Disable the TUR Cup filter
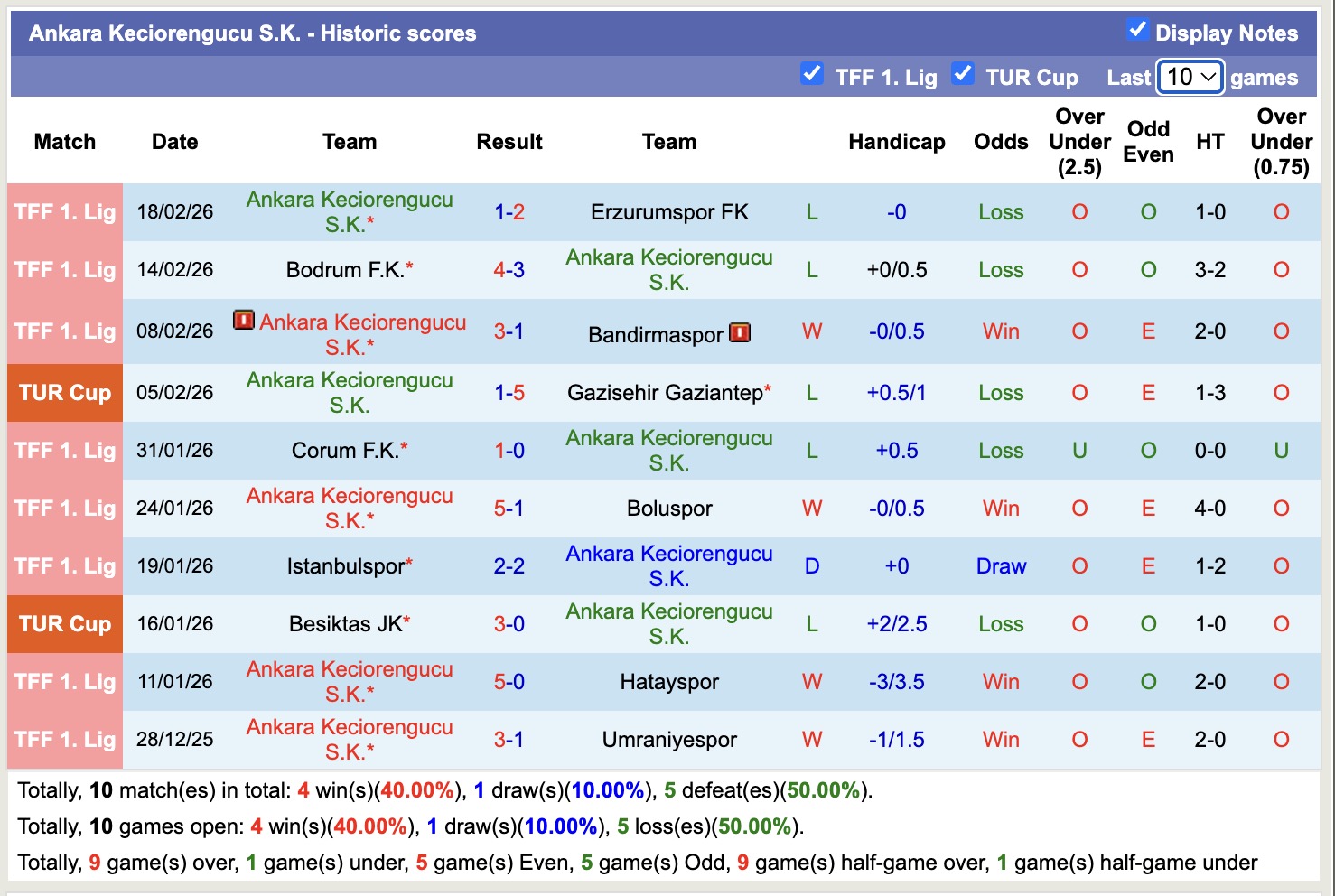The image size is (1335, 896). pos(963,74)
